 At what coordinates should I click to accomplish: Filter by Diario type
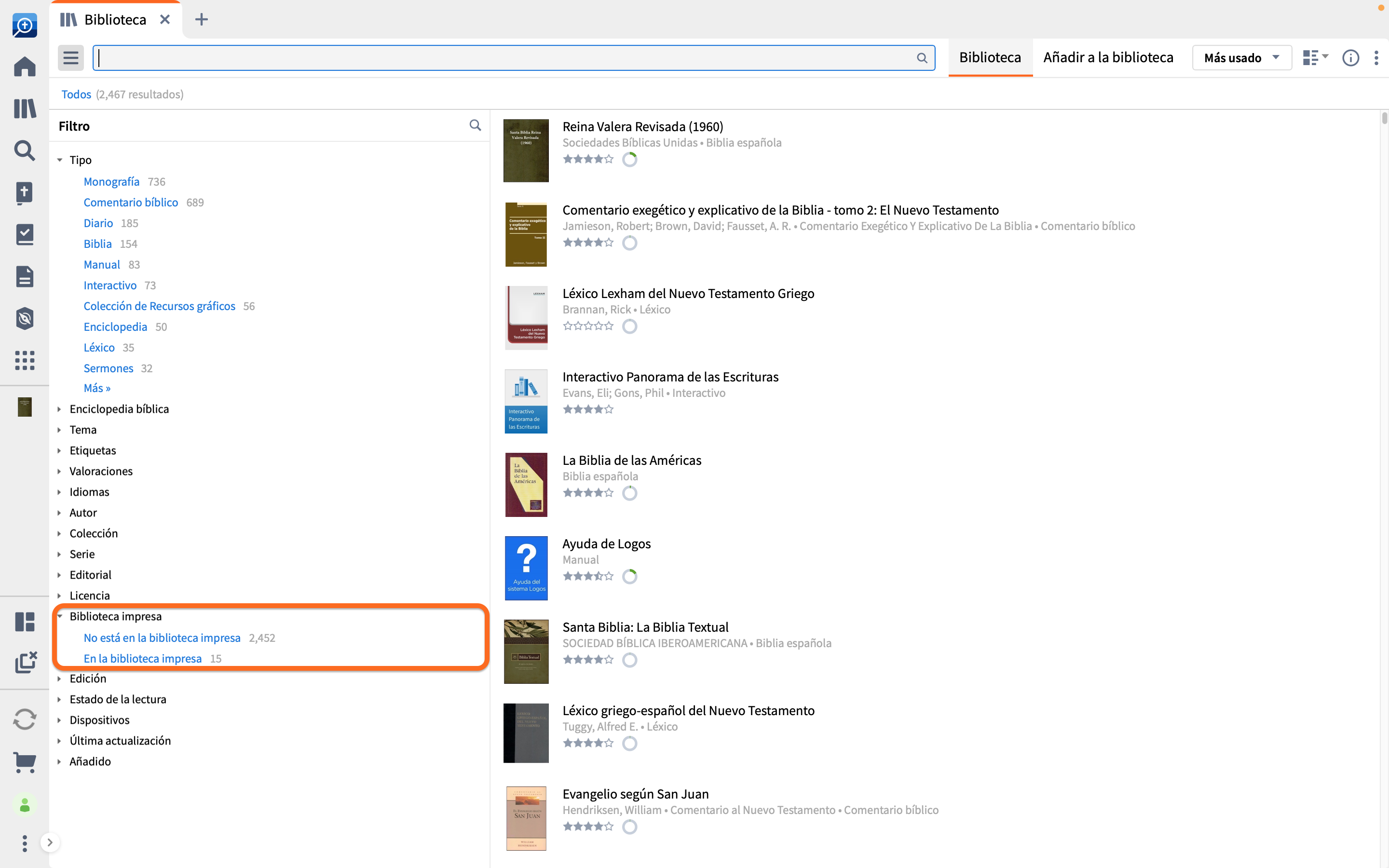tap(98, 223)
